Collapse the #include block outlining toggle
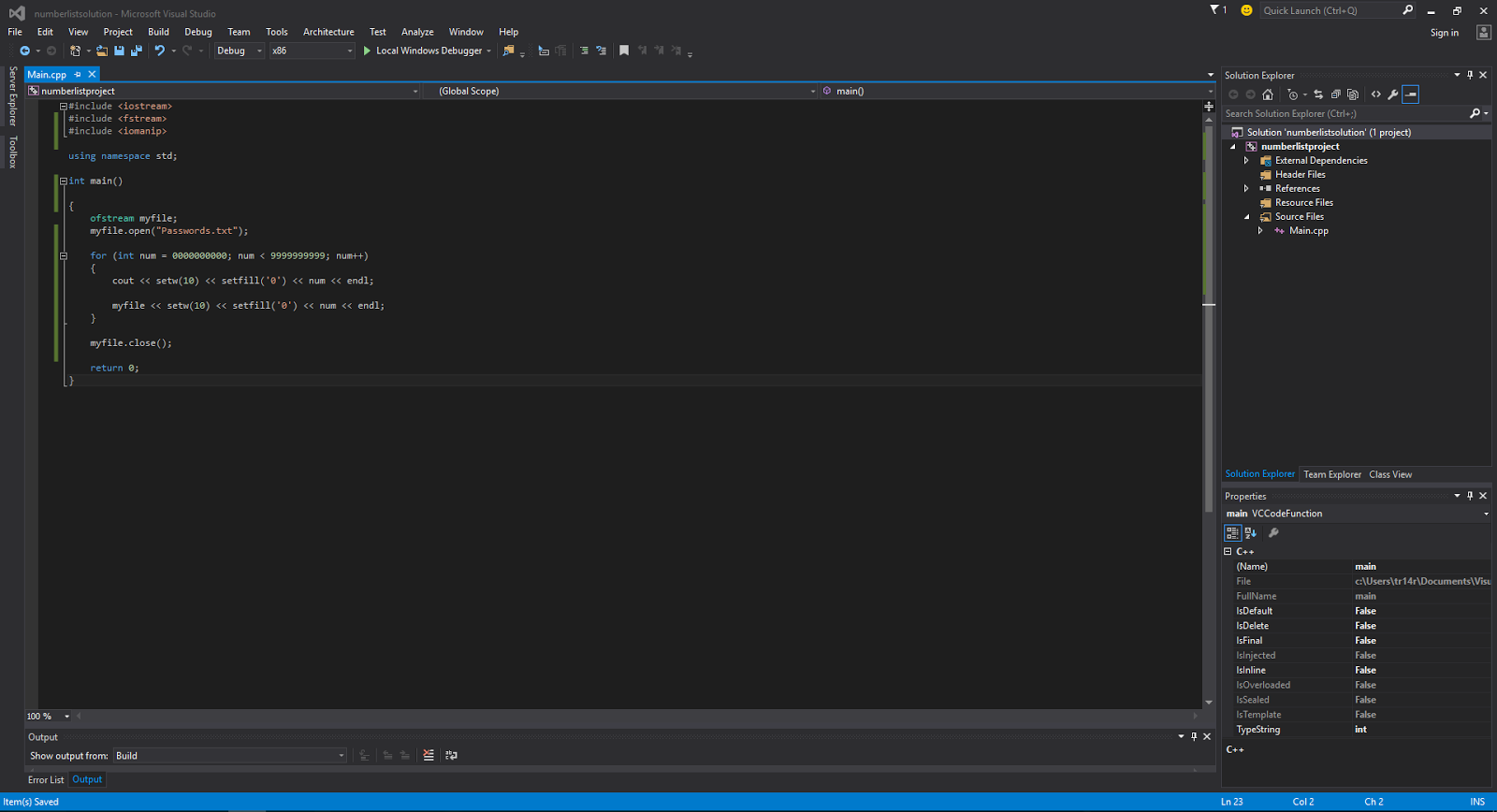1497x812 pixels. pyautogui.click(x=64, y=107)
